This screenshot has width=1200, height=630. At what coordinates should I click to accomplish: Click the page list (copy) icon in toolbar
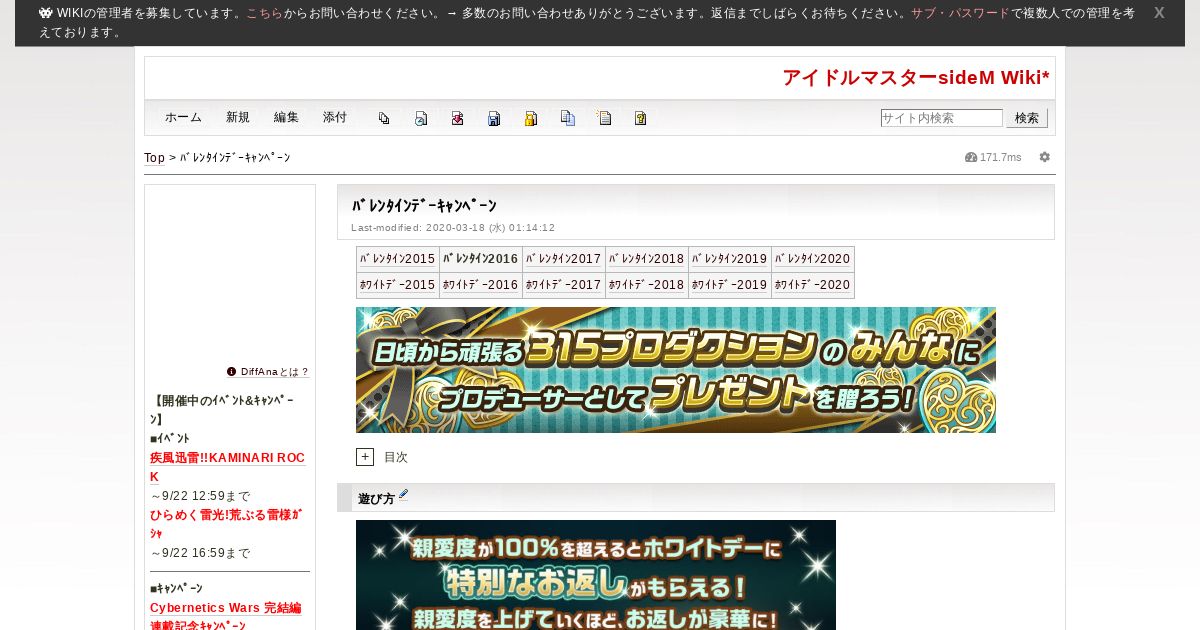(x=384, y=118)
